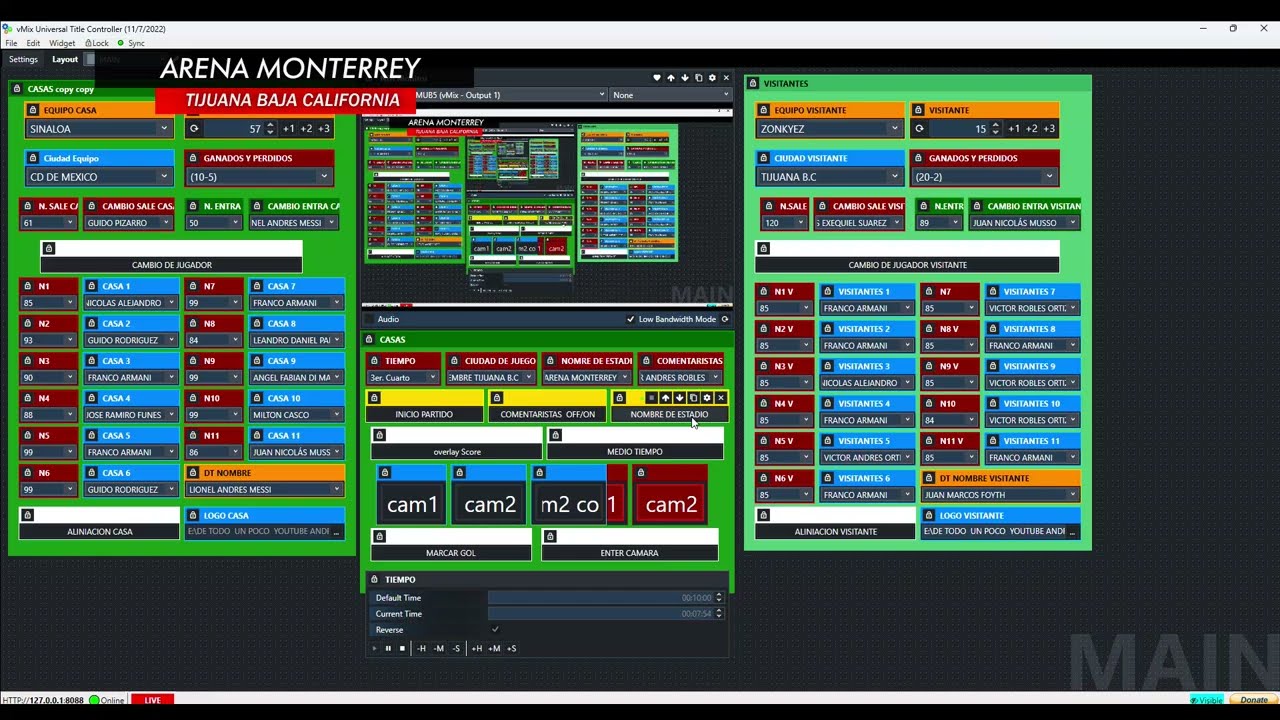Click the visitor score spinner arrows
This screenshot has height=720, width=1280.
[x=995, y=129]
